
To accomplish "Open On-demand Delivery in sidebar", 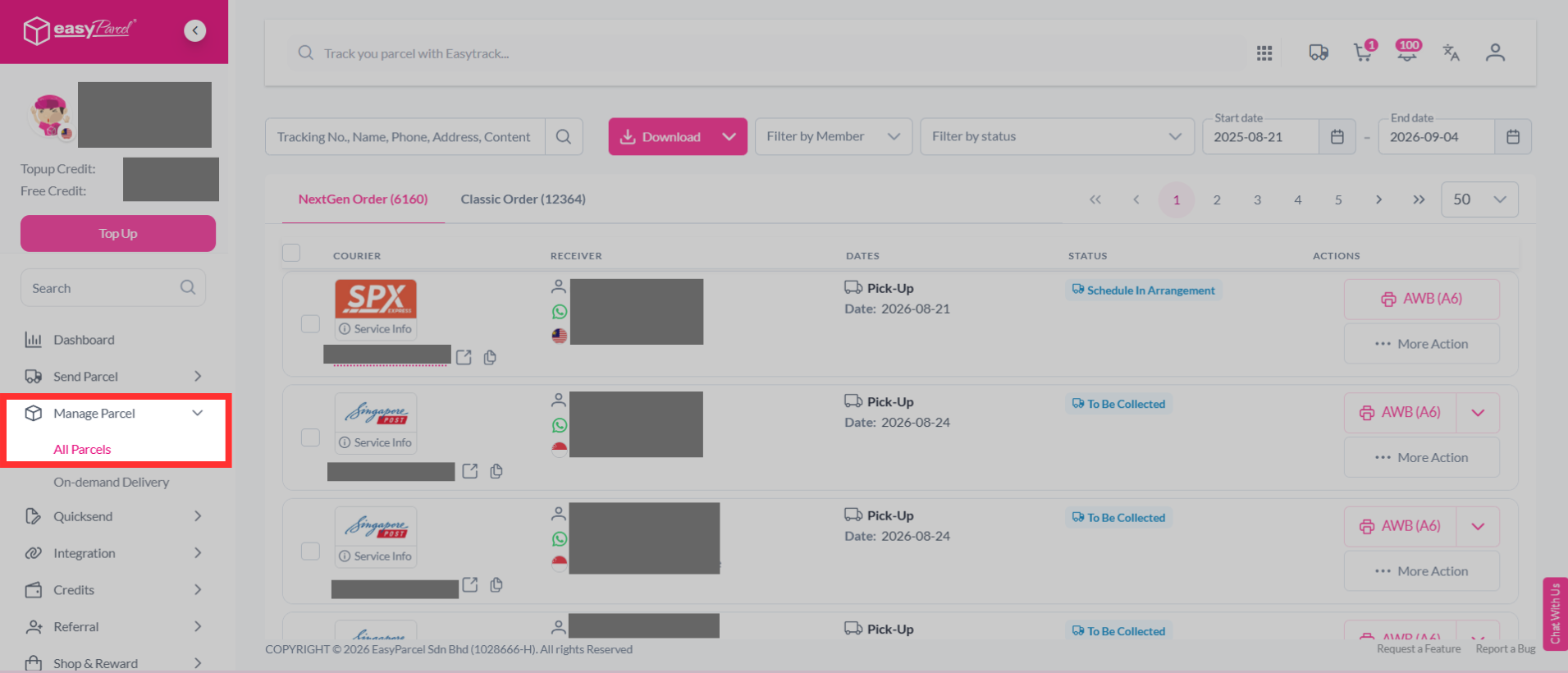I will (x=112, y=483).
